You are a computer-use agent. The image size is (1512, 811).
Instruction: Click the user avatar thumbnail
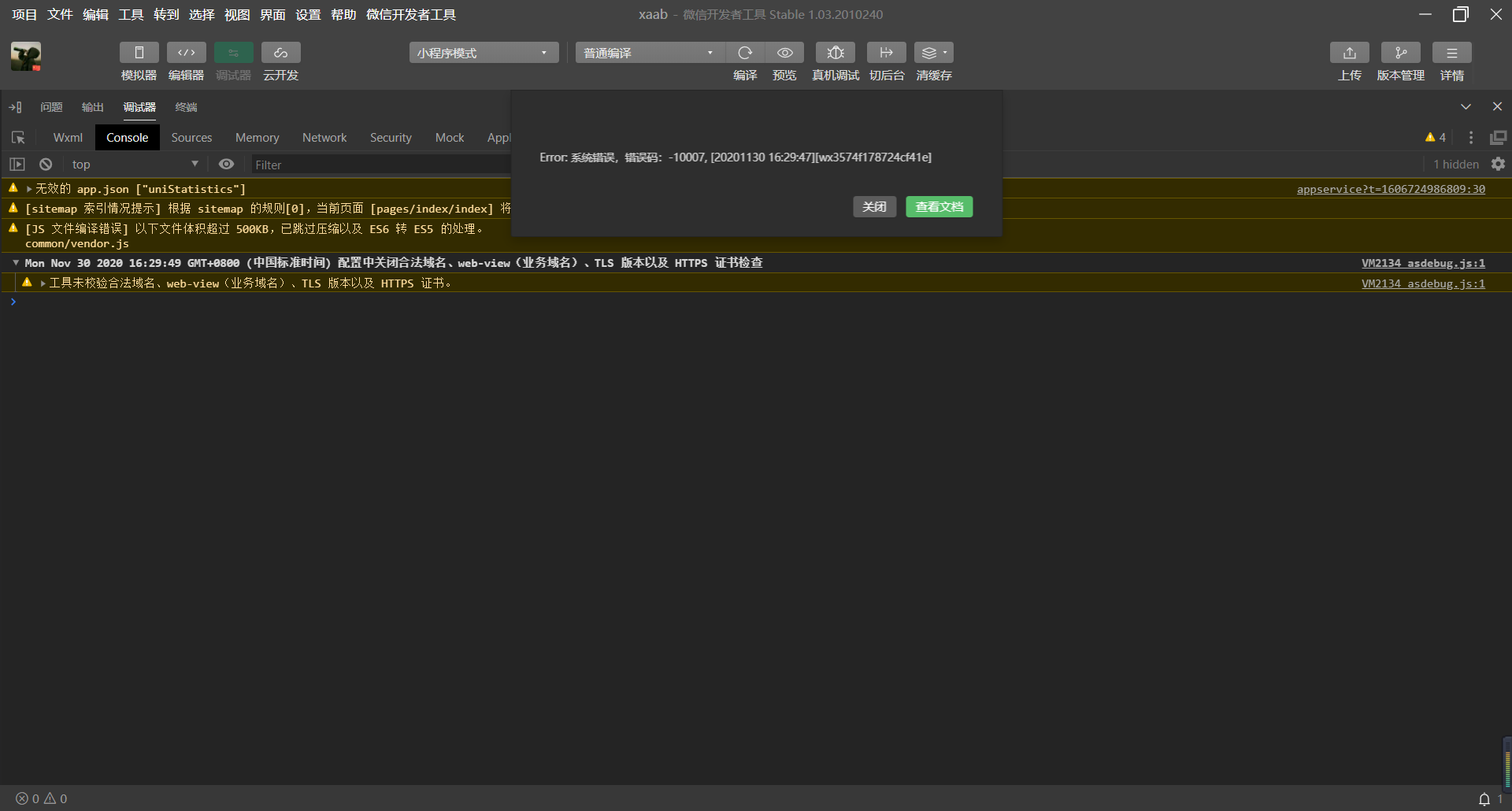(26, 57)
